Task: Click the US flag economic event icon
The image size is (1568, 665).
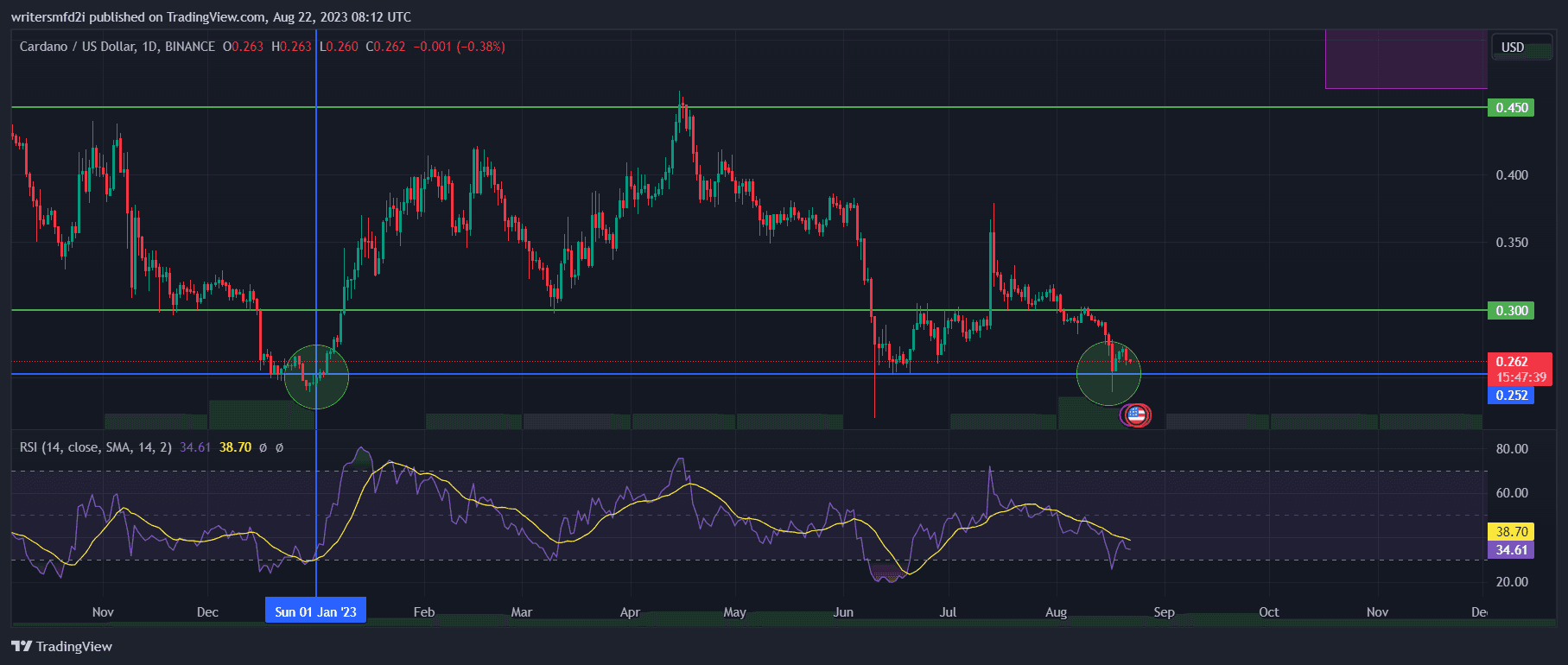Action: pos(1136,415)
